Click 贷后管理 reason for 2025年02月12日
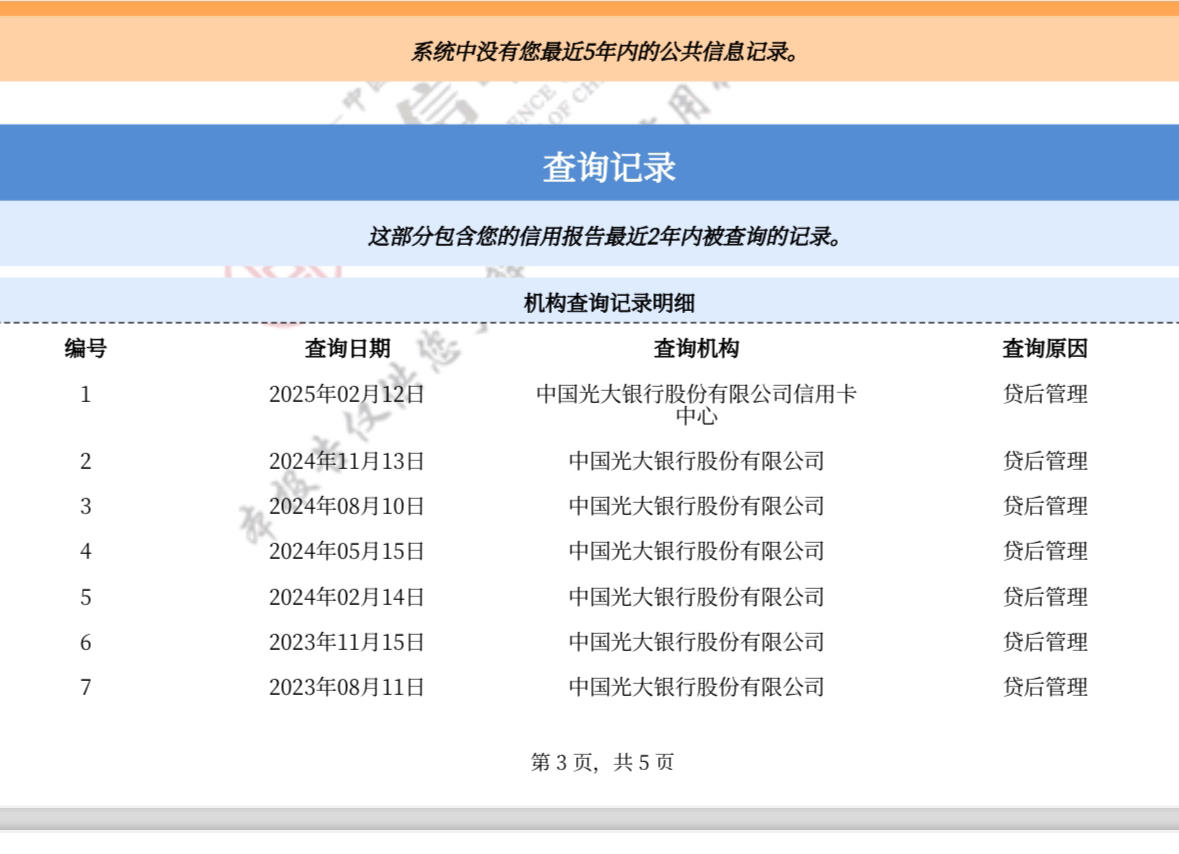Viewport: 1179px width, 854px height. point(1045,395)
